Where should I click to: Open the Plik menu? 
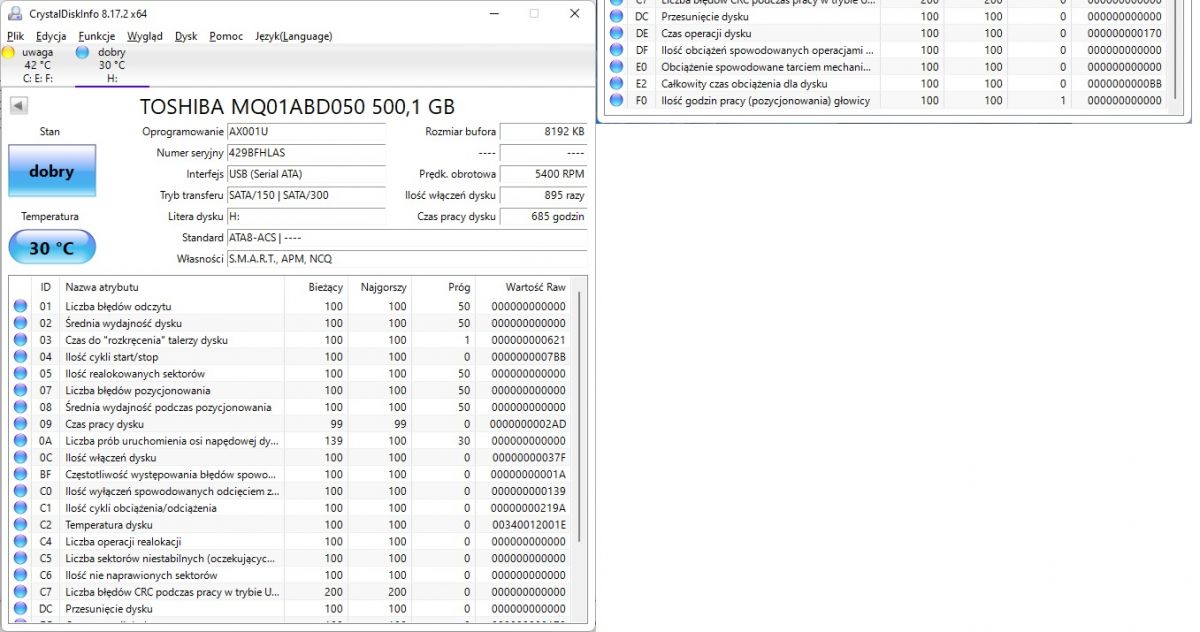(15, 36)
